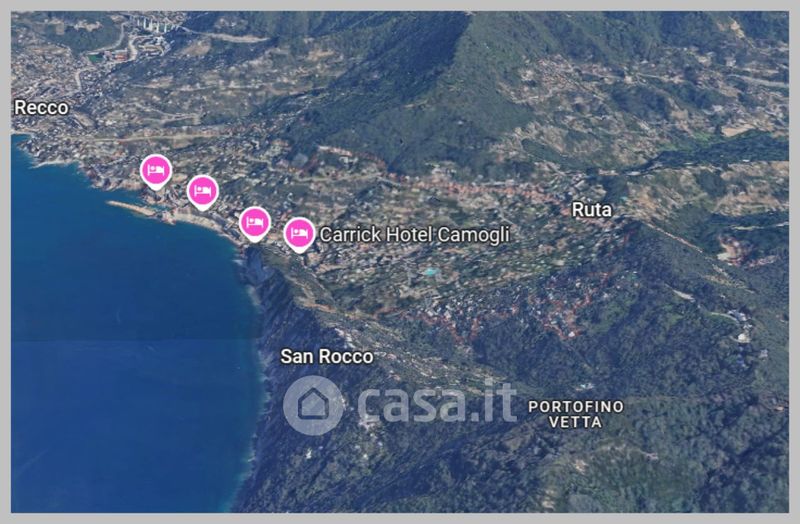Select the Recco town label

(x=41, y=108)
